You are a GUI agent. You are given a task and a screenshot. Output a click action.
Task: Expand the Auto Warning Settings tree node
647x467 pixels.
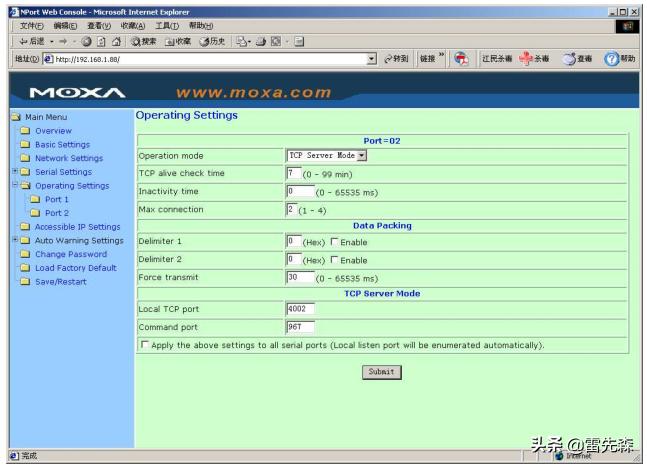[14, 240]
